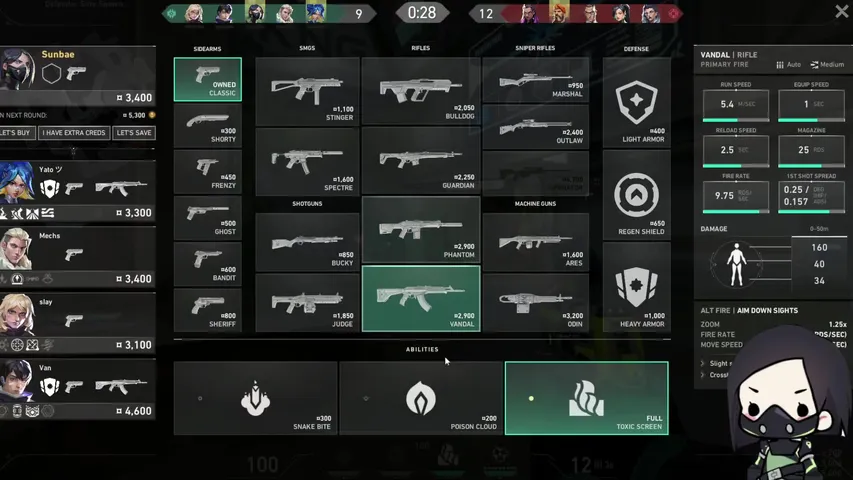Click Sunbae's empty armor hexagon slot
Viewport: 853px width, 480px height.
point(51,73)
